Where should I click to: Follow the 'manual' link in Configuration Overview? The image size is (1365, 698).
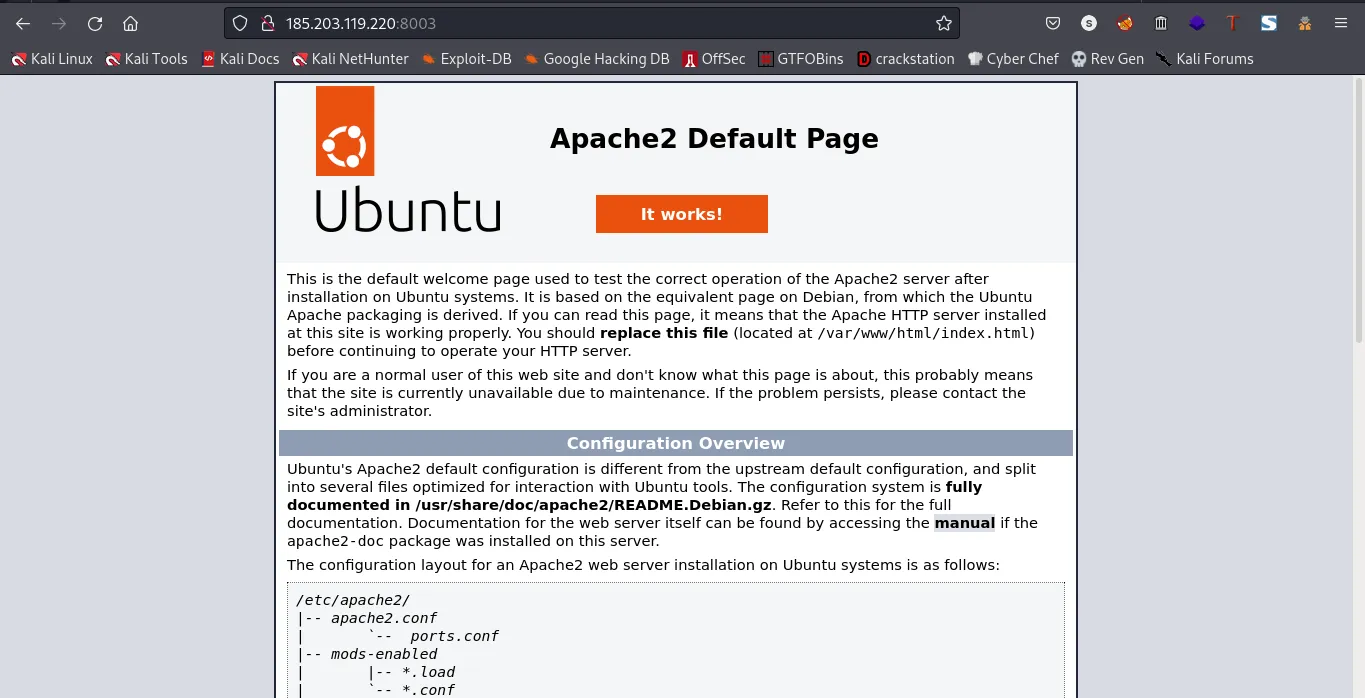(964, 523)
